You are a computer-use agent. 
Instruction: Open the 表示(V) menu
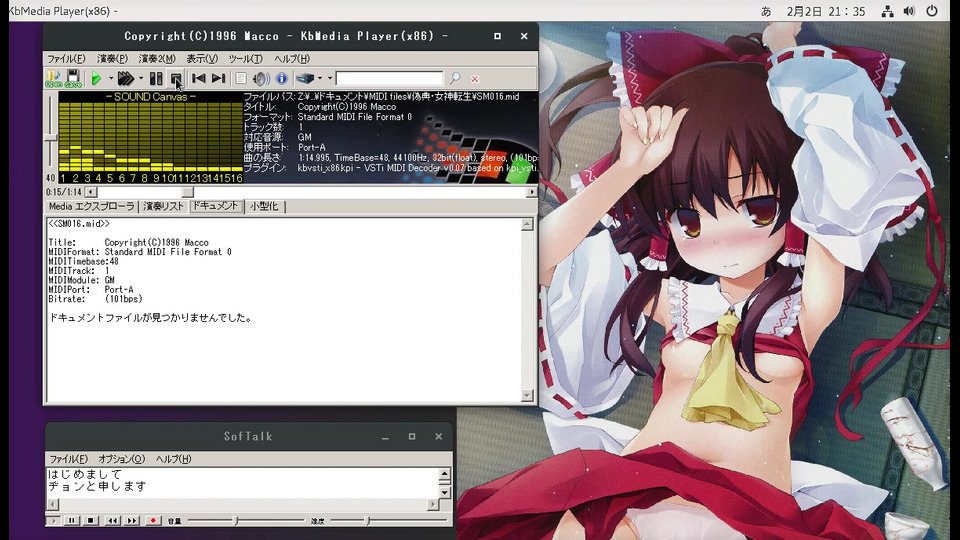[x=202, y=59]
